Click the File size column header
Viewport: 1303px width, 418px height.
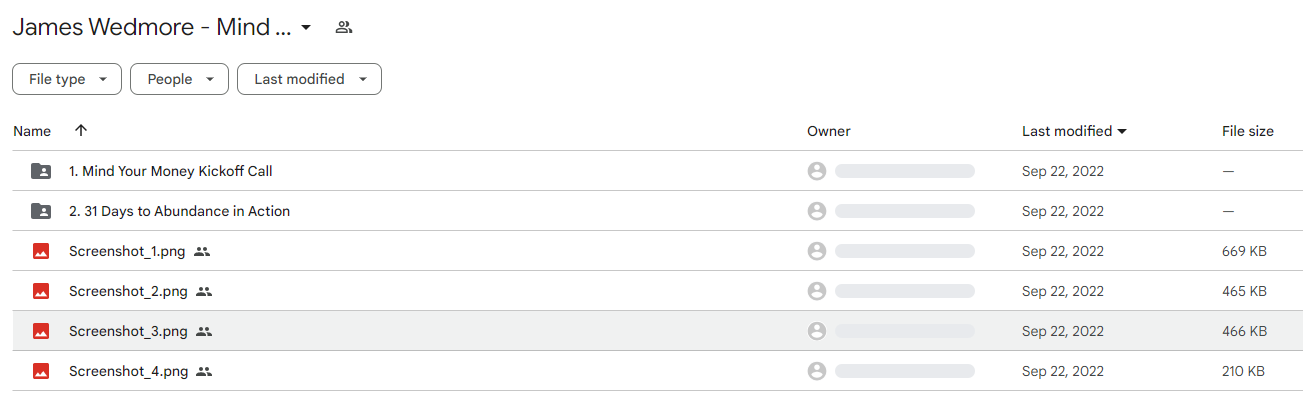pos(1248,131)
